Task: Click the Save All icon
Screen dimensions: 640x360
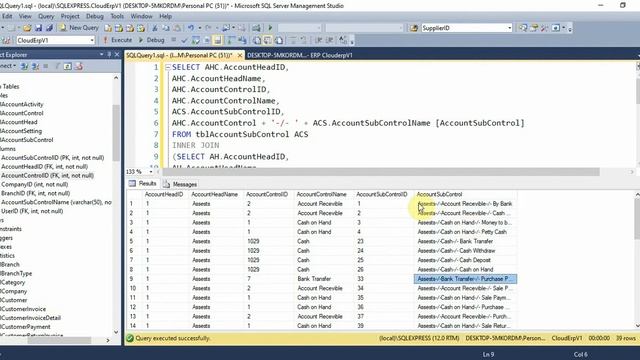Action: click(x=49, y=28)
